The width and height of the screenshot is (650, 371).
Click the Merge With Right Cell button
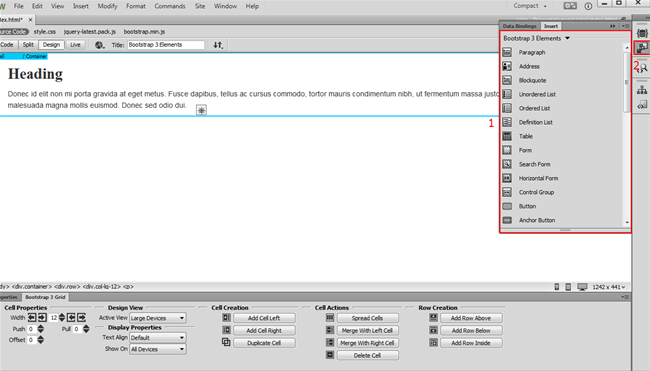coord(367,343)
